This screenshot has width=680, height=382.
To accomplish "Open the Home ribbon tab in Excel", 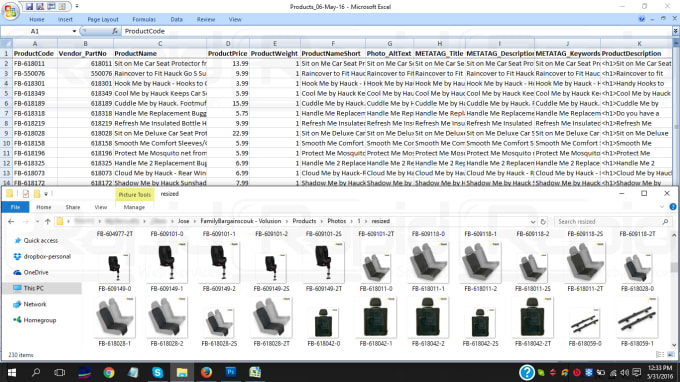I will (36, 20).
